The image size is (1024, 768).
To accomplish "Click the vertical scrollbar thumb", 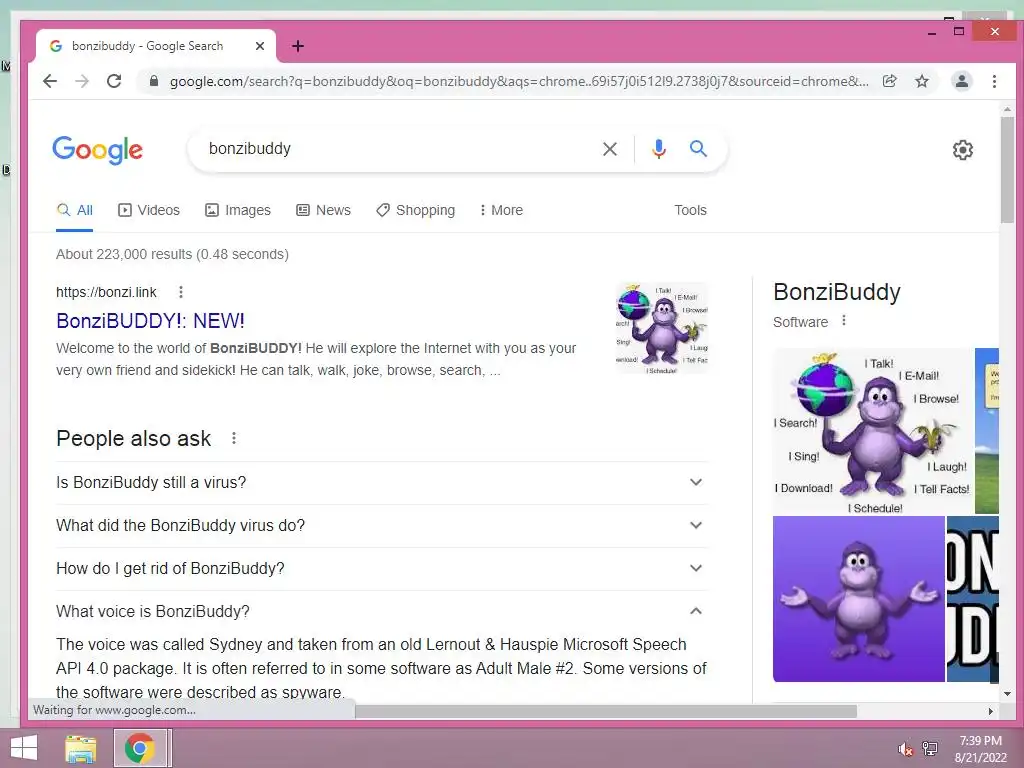I will tap(1007, 170).
